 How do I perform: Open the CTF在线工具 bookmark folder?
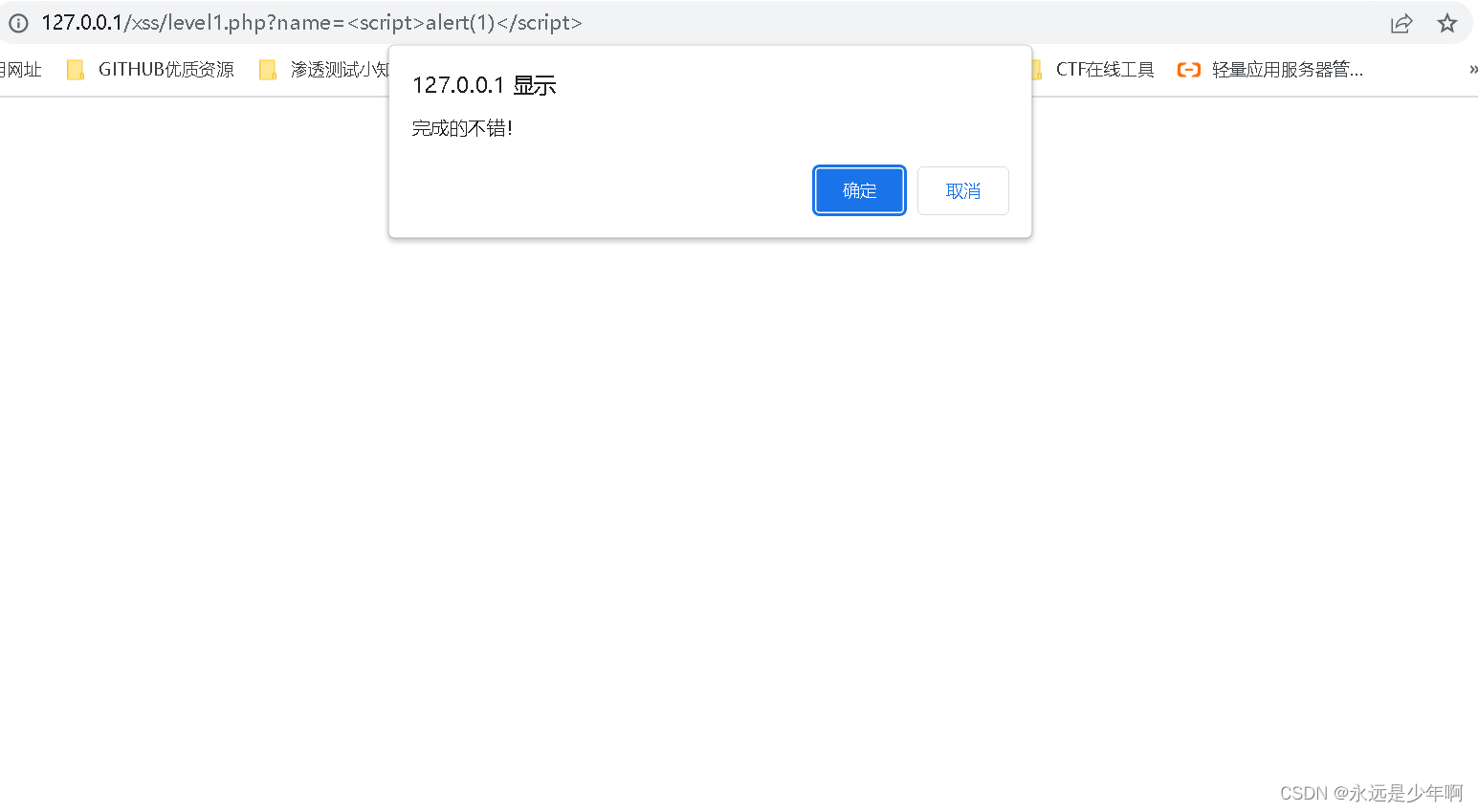pos(1093,70)
